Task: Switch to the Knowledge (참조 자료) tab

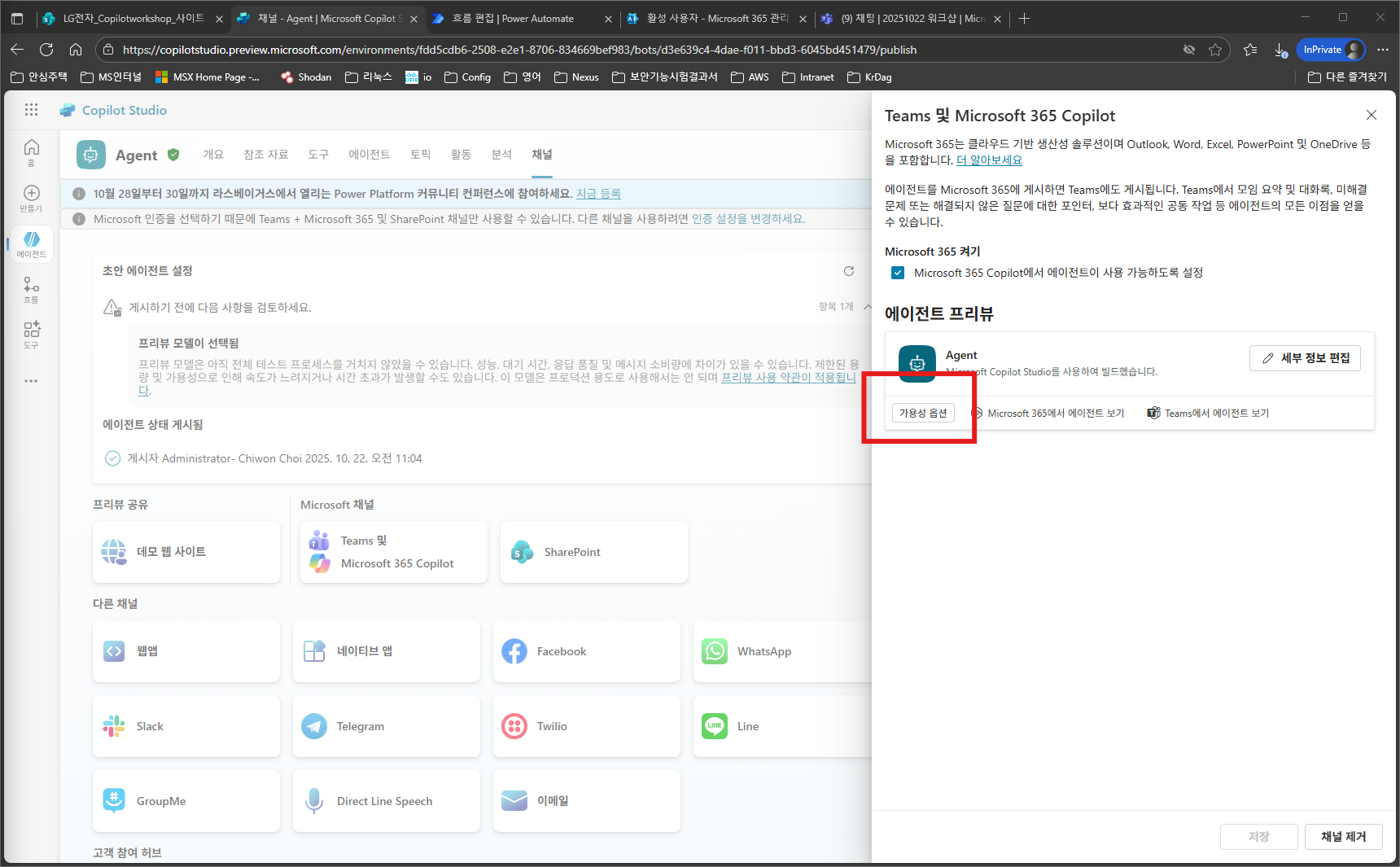Action: point(266,154)
